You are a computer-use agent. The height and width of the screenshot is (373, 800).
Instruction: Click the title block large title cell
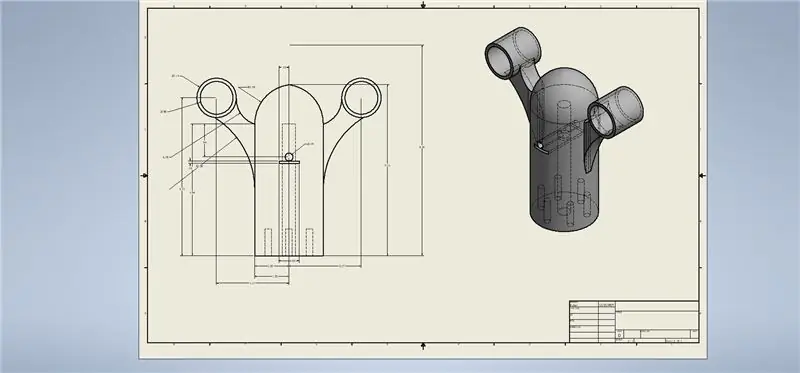click(x=657, y=320)
